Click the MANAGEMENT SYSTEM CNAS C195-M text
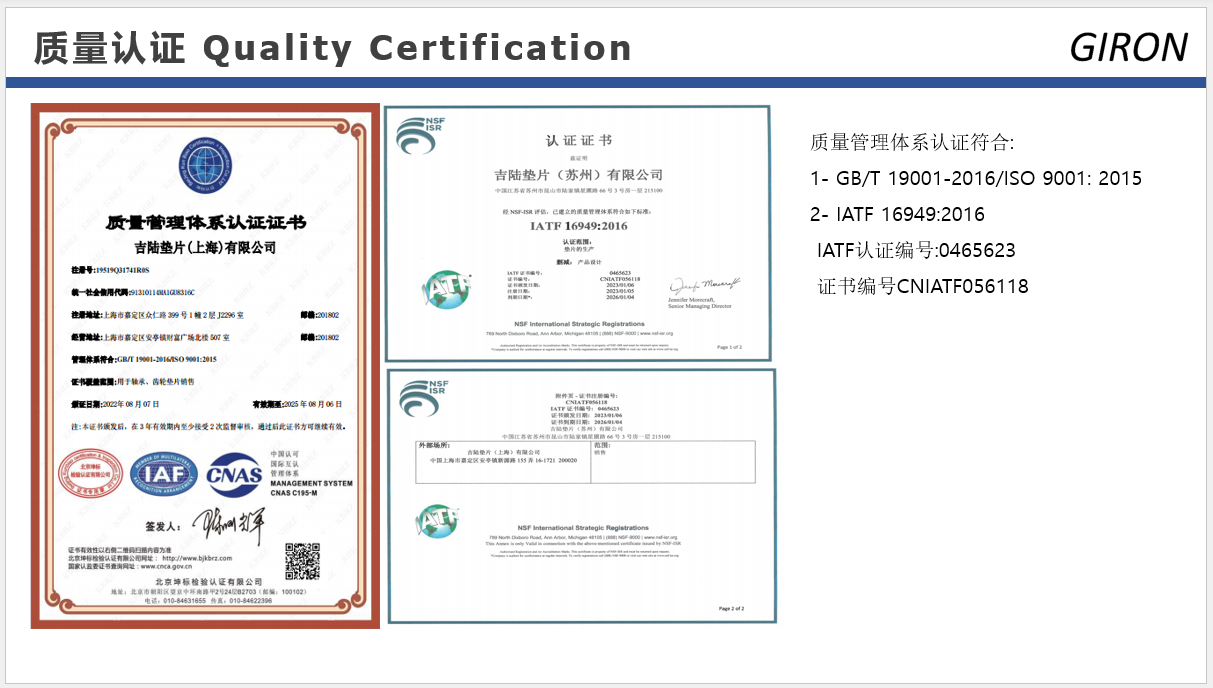This screenshot has width=1213, height=688. tap(311, 488)
